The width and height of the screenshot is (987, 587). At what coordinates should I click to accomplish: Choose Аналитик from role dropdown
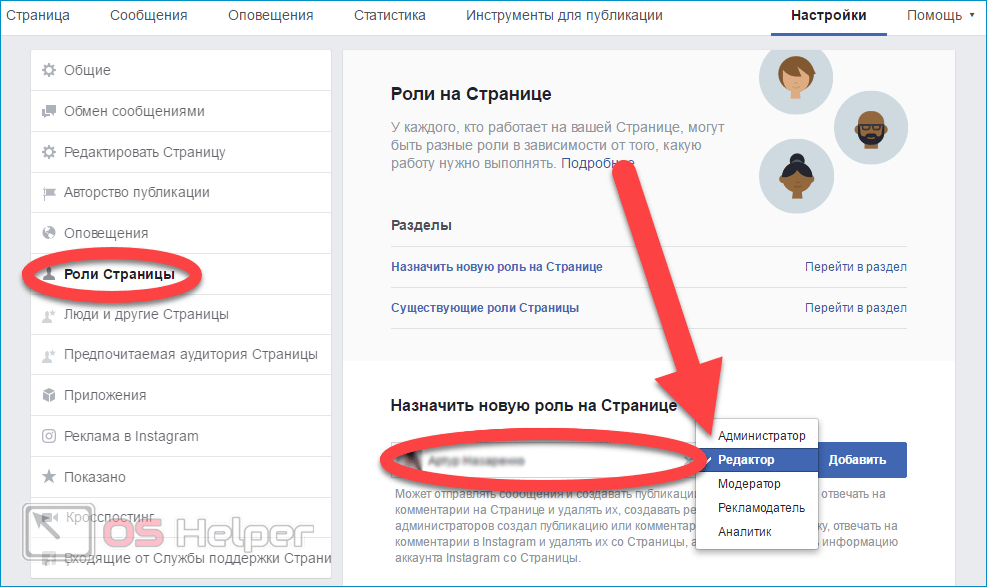click(x=757, y=532)
